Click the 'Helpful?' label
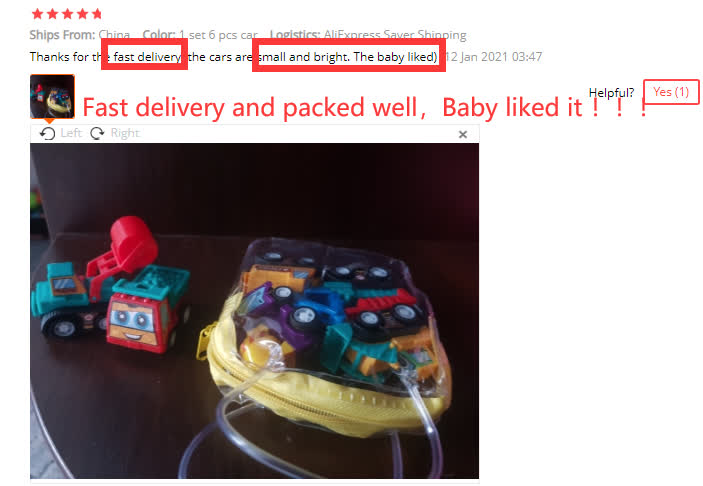The height and width of the screenshot is (486, 703). (611, 93)
